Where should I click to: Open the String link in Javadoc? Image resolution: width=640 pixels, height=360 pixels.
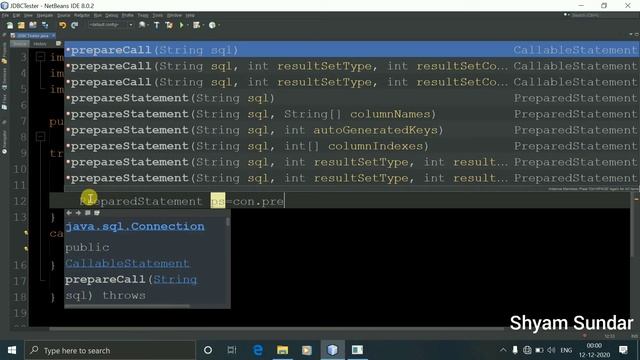(175, 280)
